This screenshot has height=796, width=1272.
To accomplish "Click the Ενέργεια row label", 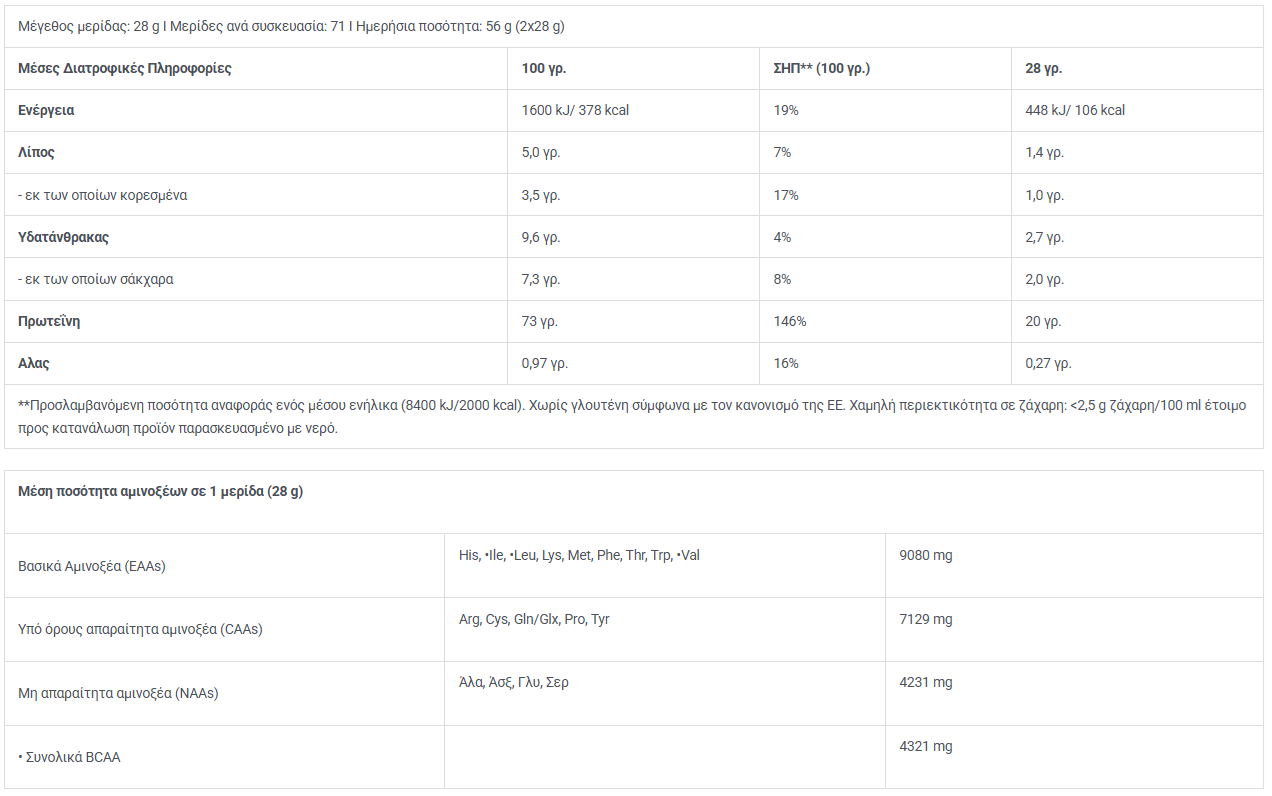I will pos(46,110).
